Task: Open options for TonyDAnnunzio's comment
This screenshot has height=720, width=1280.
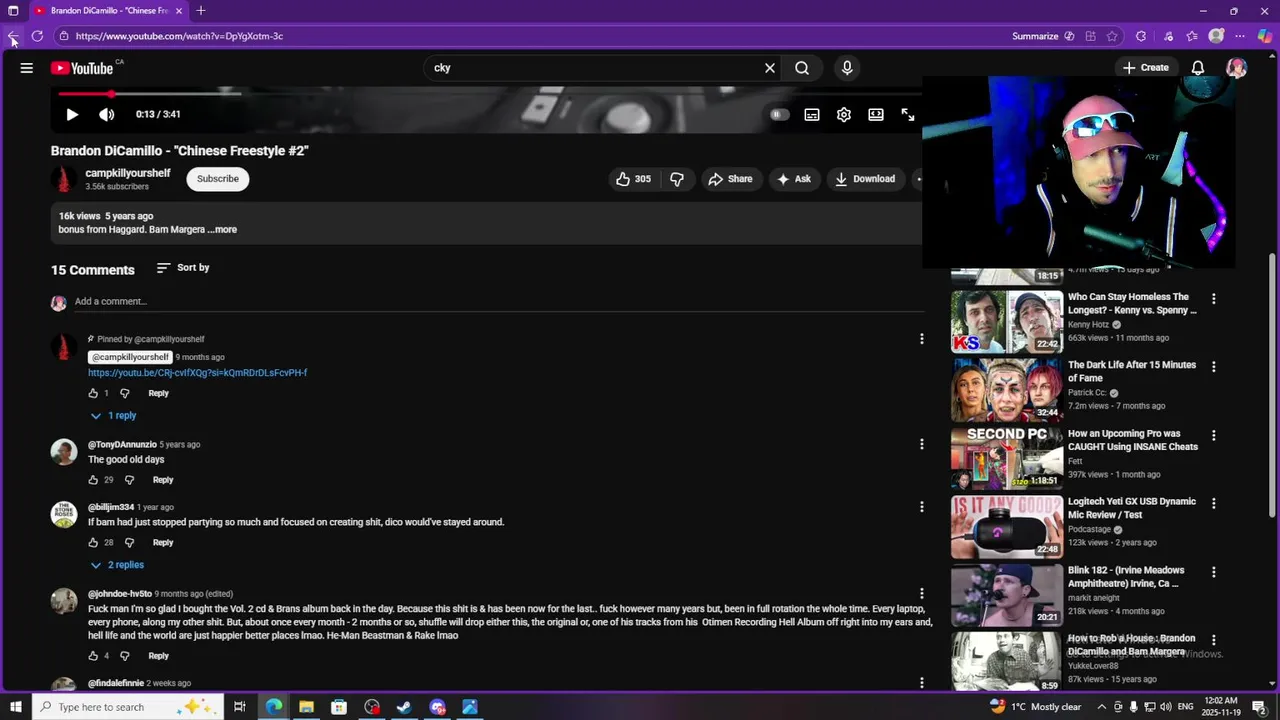Action: 922,444
